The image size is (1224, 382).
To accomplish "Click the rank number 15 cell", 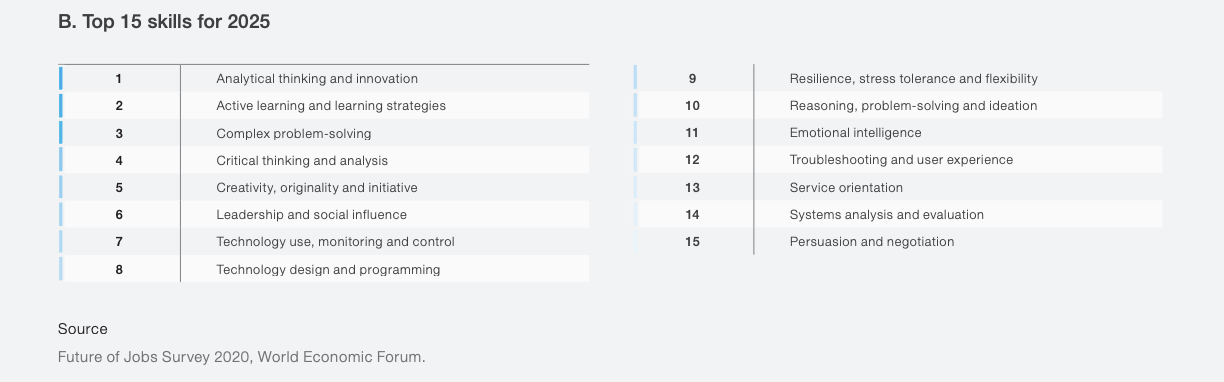I will click(693, 241).
